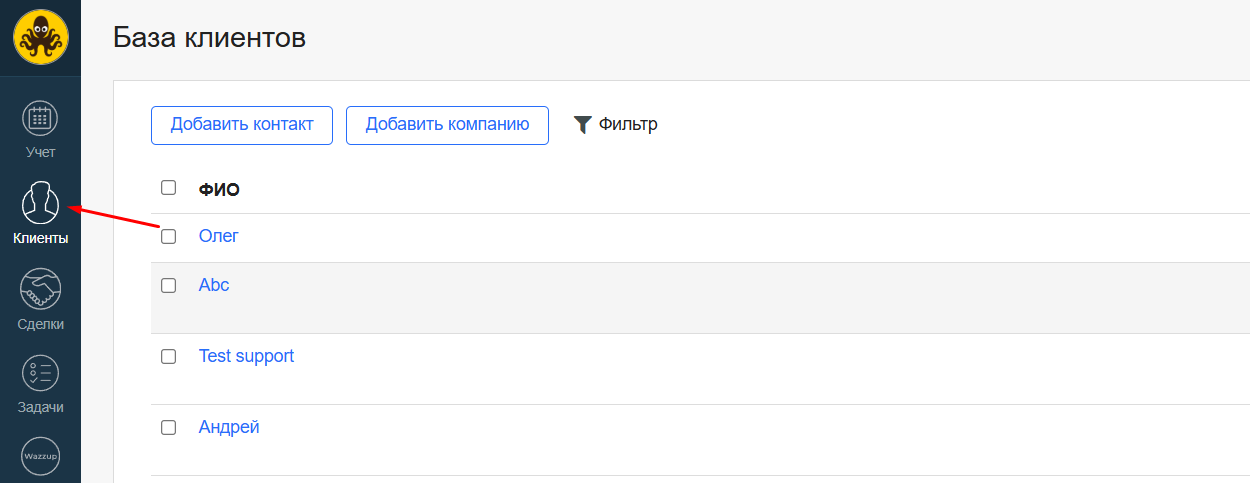Open the Клиенты person icon
Screen dimensions: 1250x483
(40, 204)
